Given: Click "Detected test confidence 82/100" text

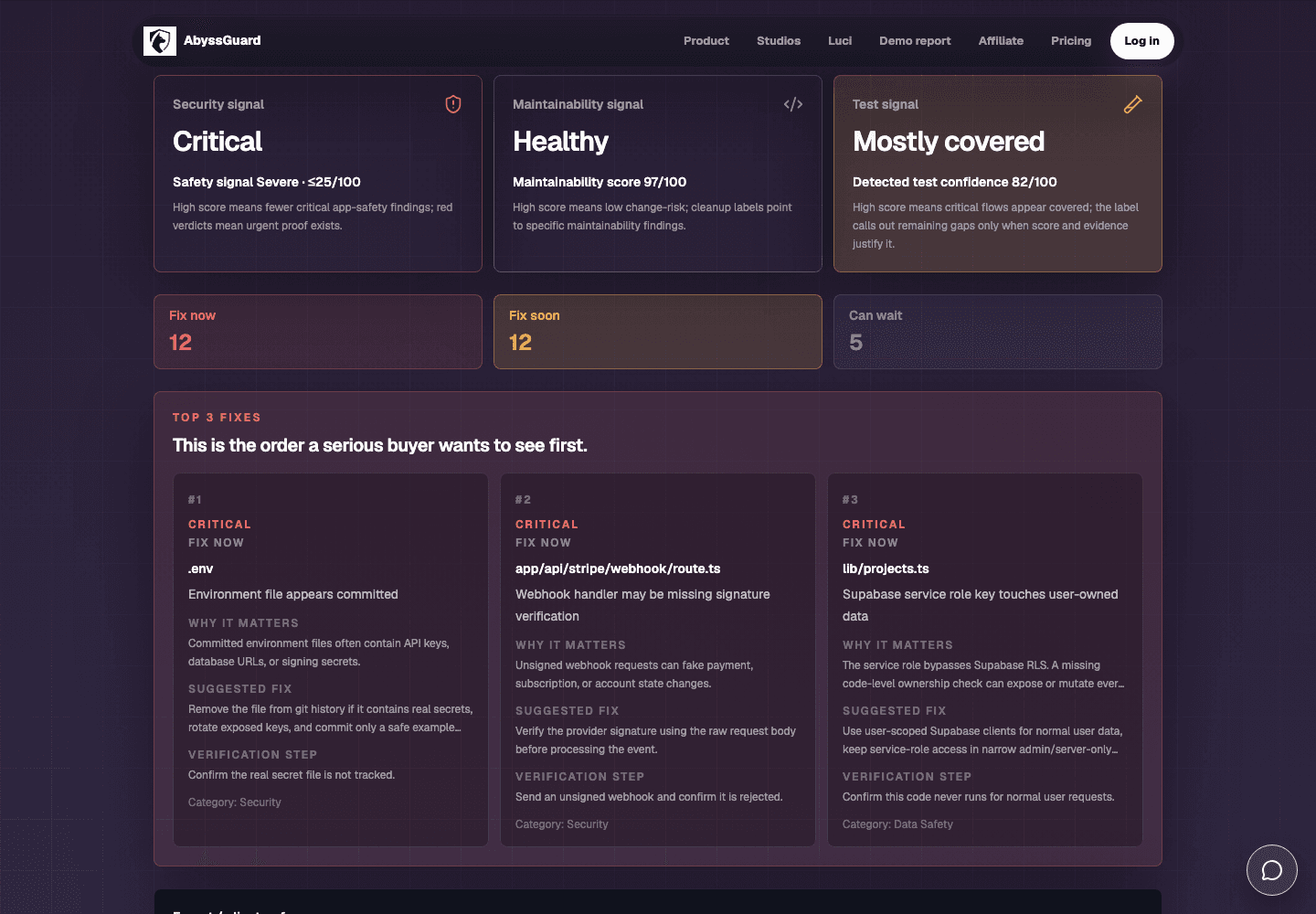Looking at the screenshot, I should 955,182.
